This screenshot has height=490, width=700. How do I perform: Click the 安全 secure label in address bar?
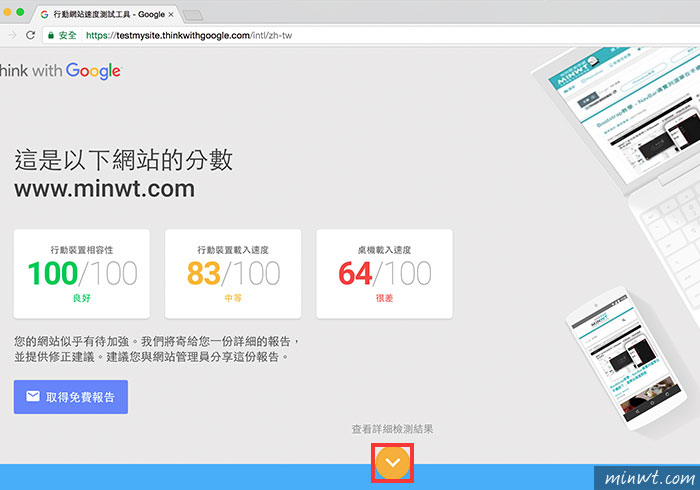point(67,35)
